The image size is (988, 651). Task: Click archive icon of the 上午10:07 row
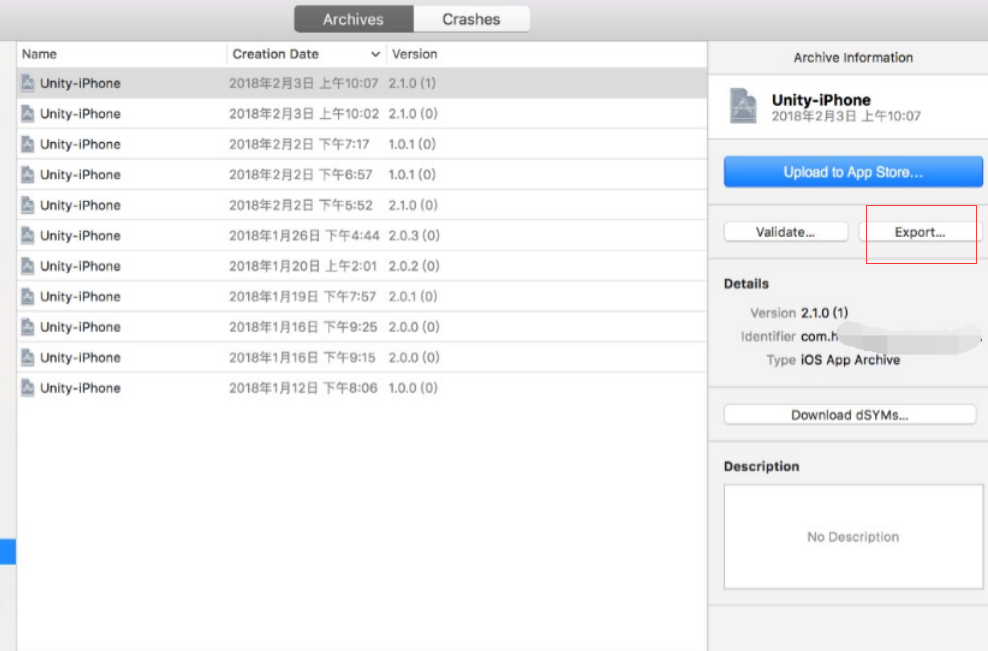(x=28, y=83)
